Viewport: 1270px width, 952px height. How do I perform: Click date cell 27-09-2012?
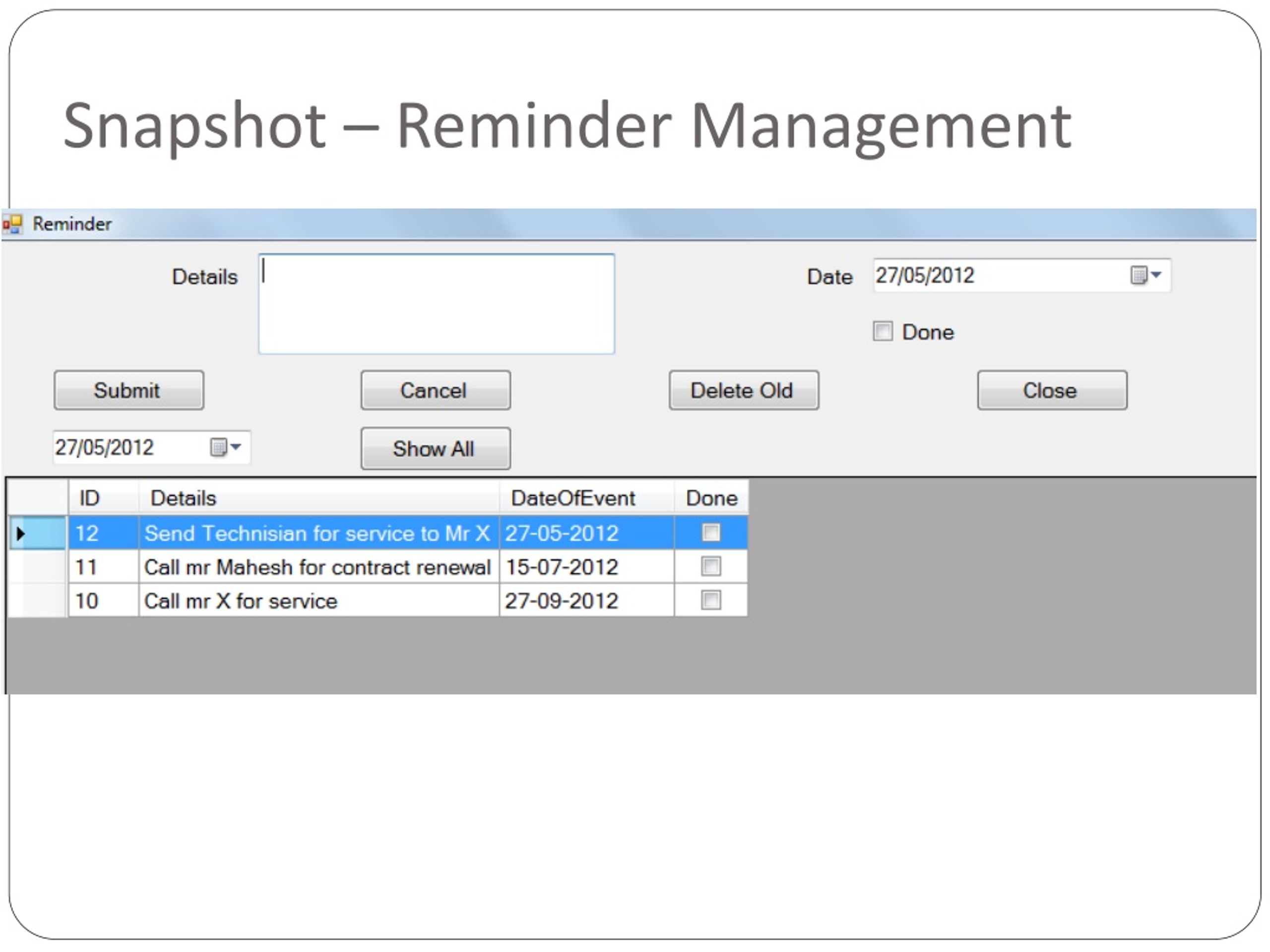tap(587, 601)
